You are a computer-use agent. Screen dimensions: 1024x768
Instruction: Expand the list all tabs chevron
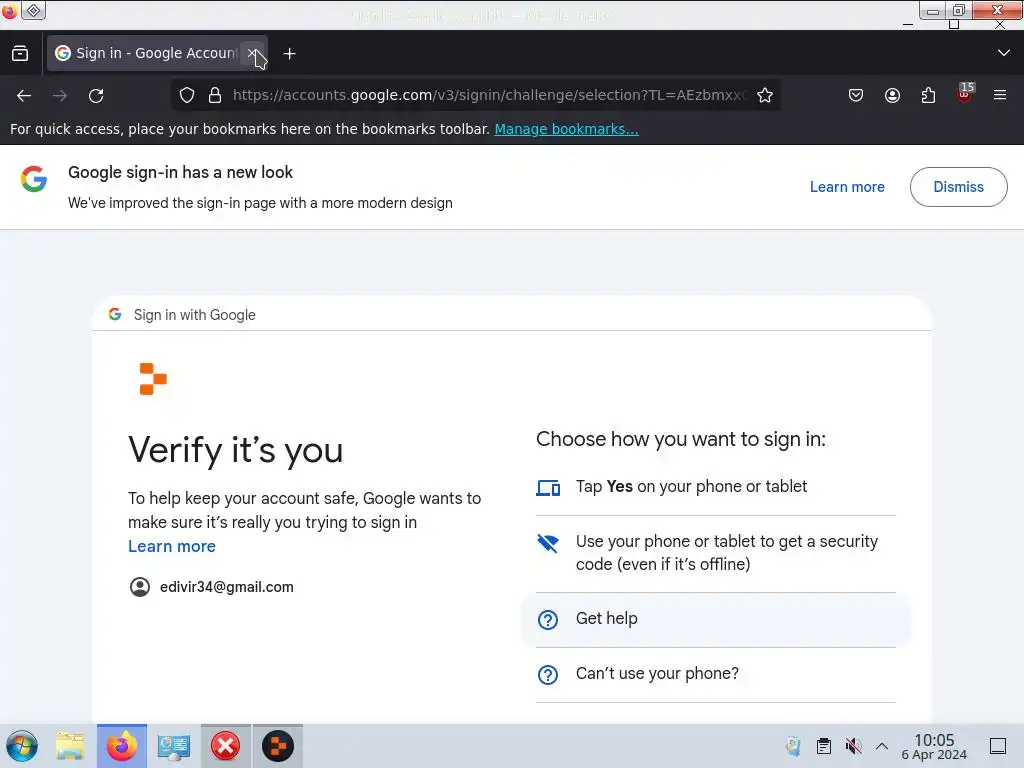coord(1004,53)
